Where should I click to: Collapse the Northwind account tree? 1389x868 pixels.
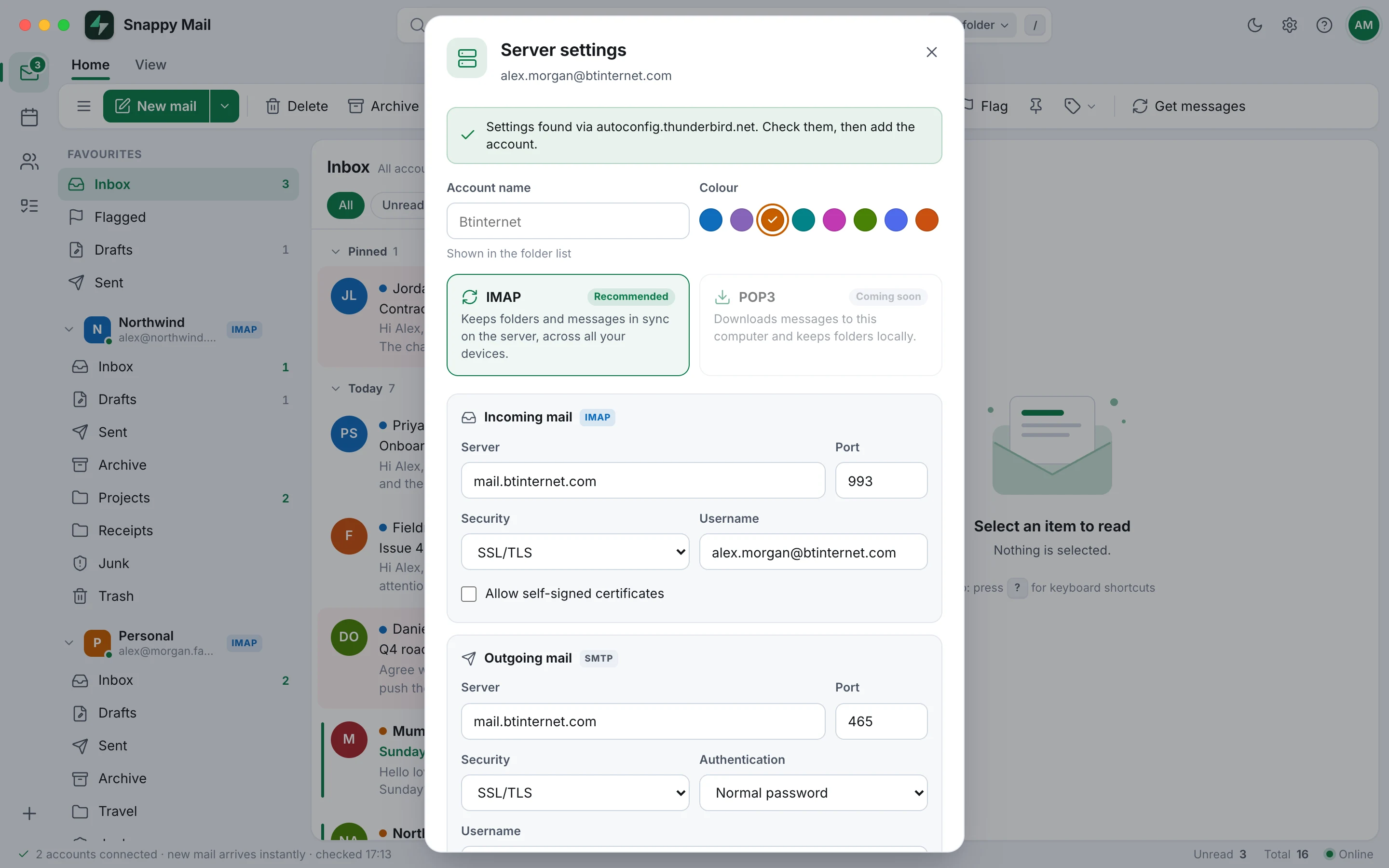69,329
